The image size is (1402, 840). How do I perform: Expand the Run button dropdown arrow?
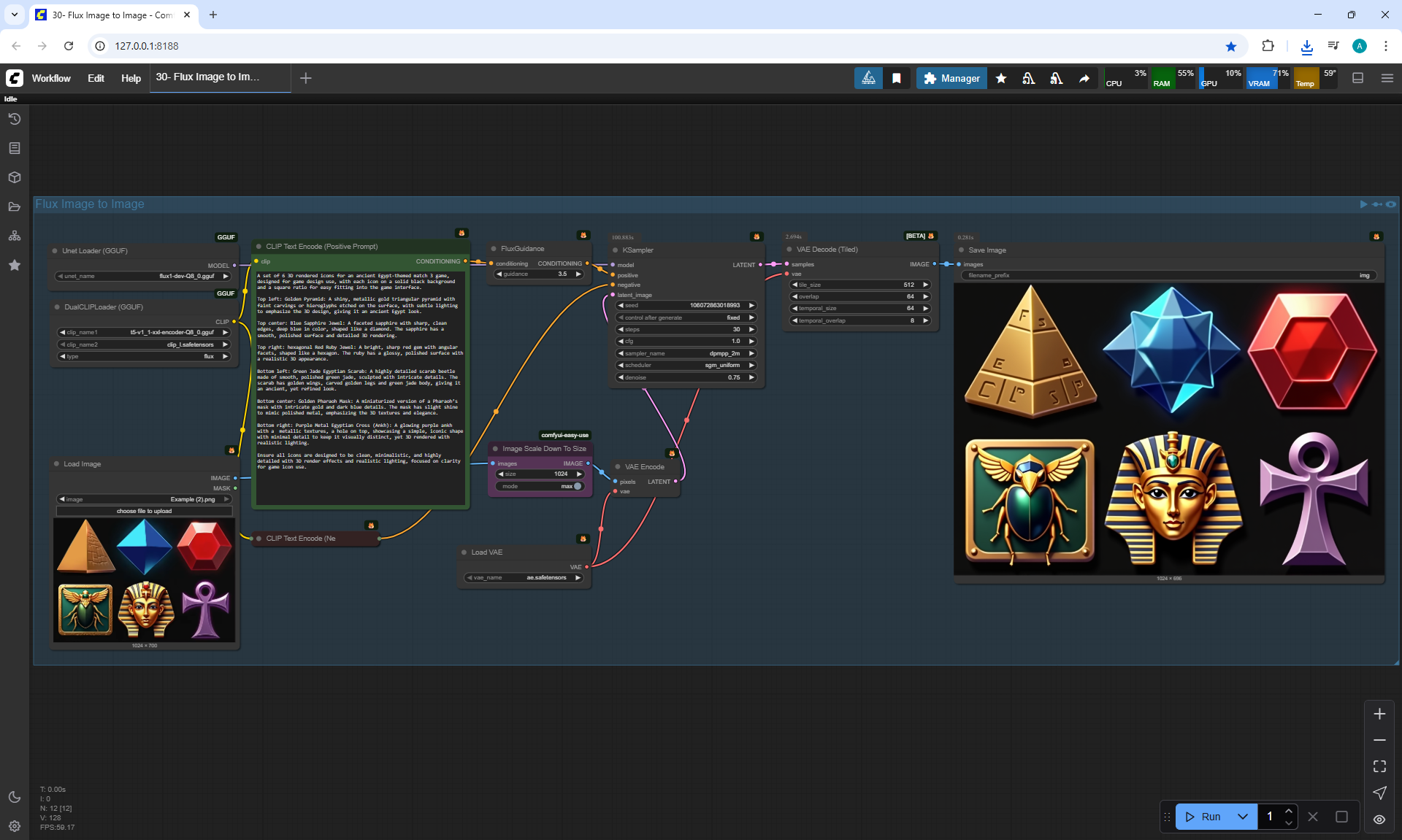point(1243,817)
